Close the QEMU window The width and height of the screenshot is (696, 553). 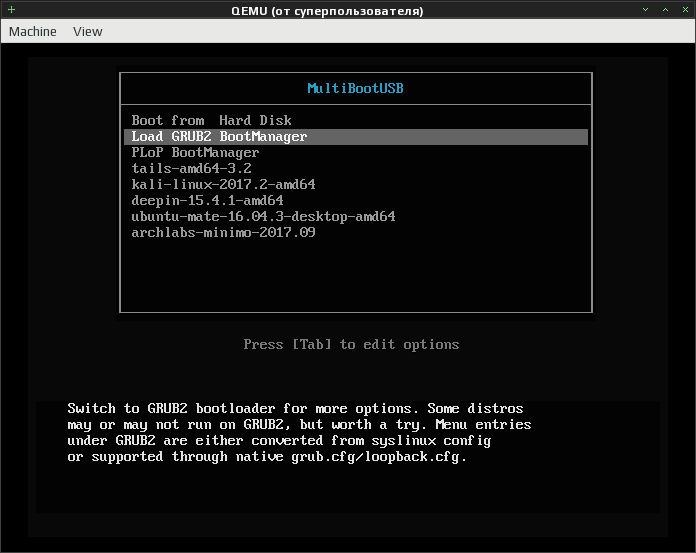click(x=685, y=9)
